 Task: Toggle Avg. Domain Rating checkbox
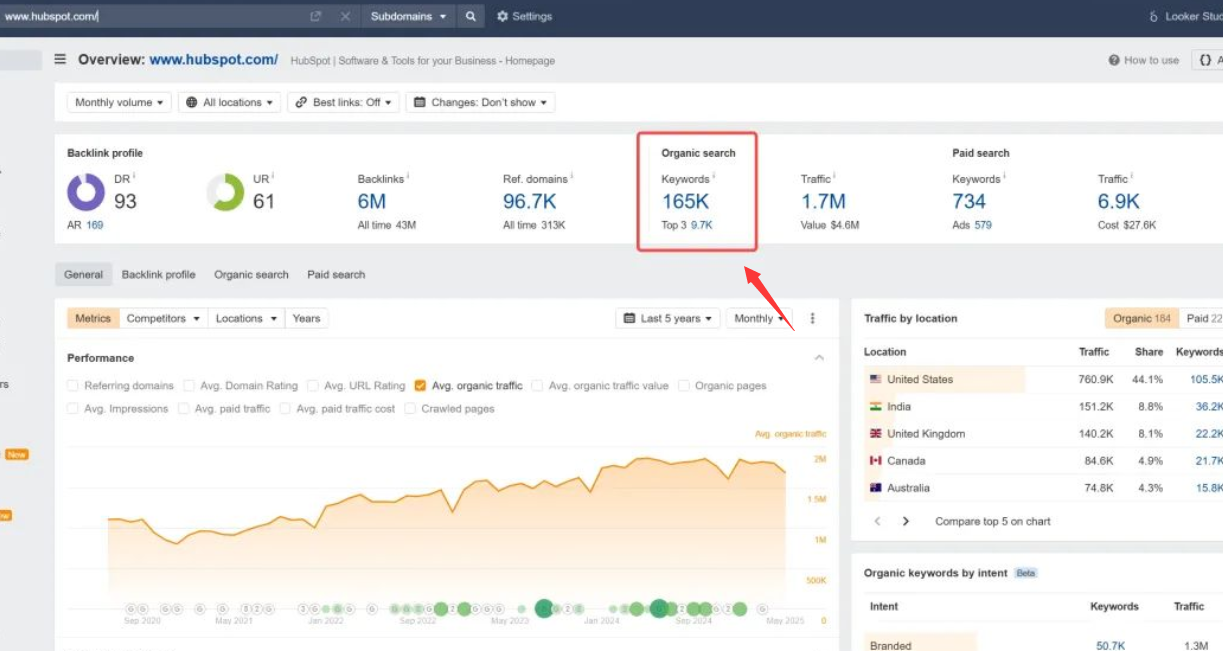pos(188,385)
